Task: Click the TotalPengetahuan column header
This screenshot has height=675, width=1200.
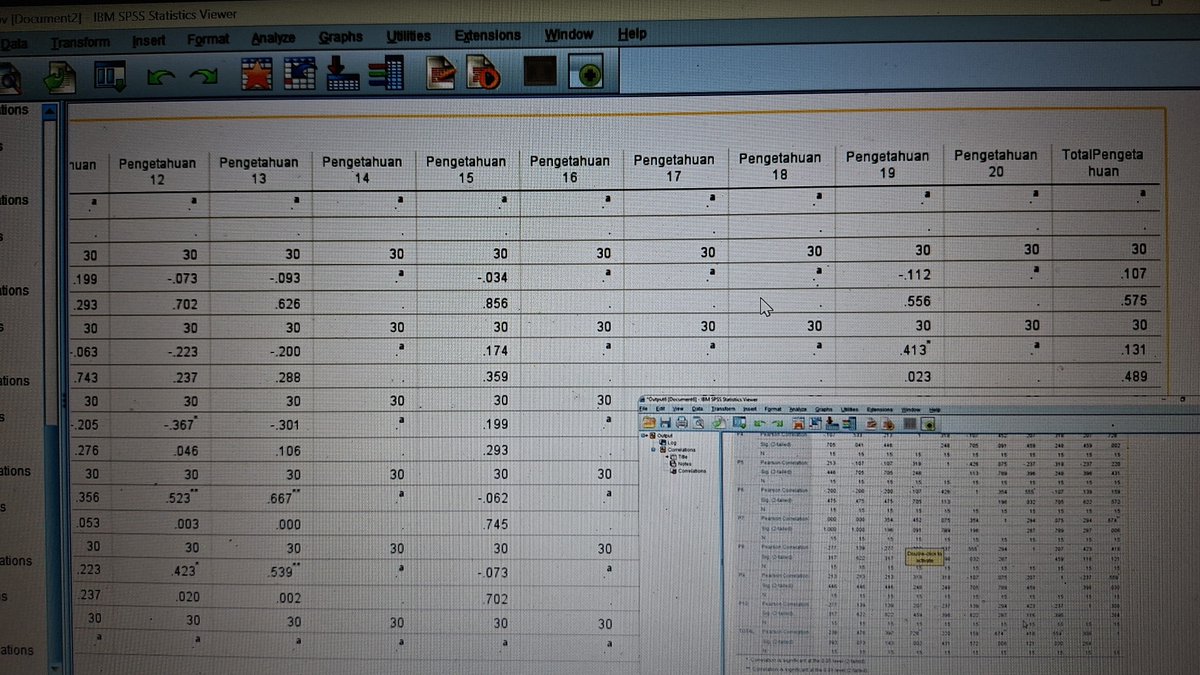Action: point(1103,163)
